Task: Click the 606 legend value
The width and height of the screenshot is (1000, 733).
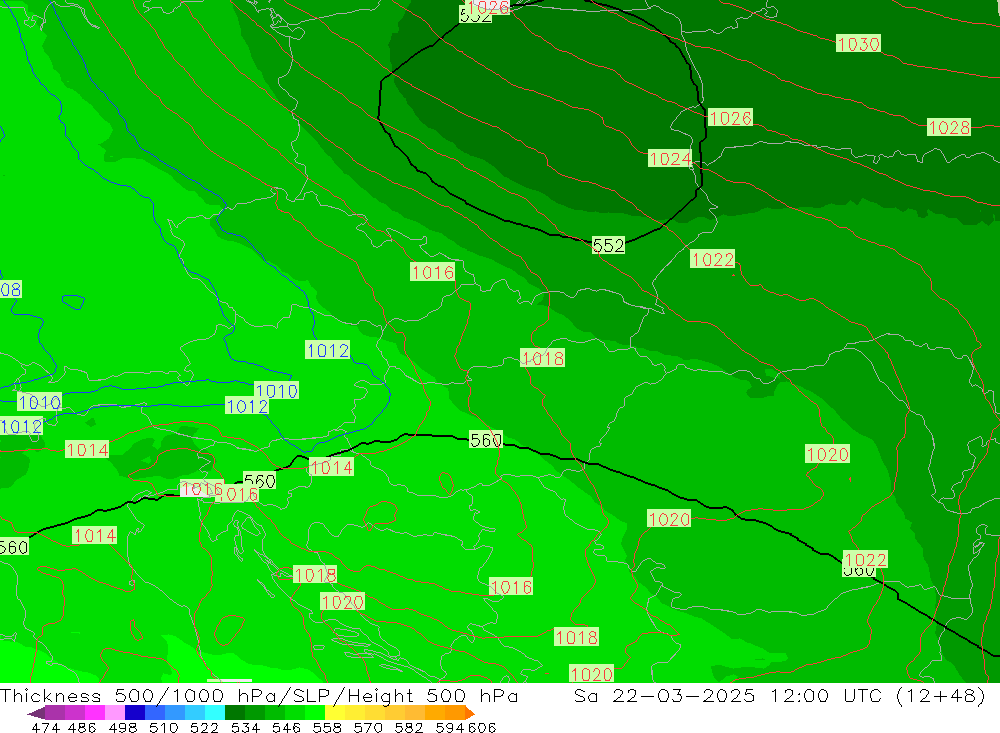Action: click(481, 727)
